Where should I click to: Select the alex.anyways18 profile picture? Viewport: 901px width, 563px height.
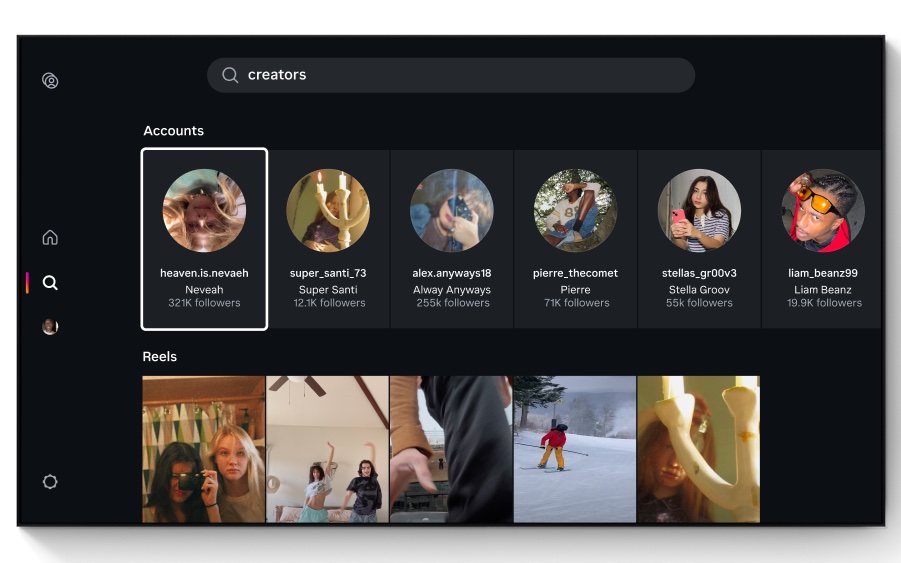click(451, 210)
